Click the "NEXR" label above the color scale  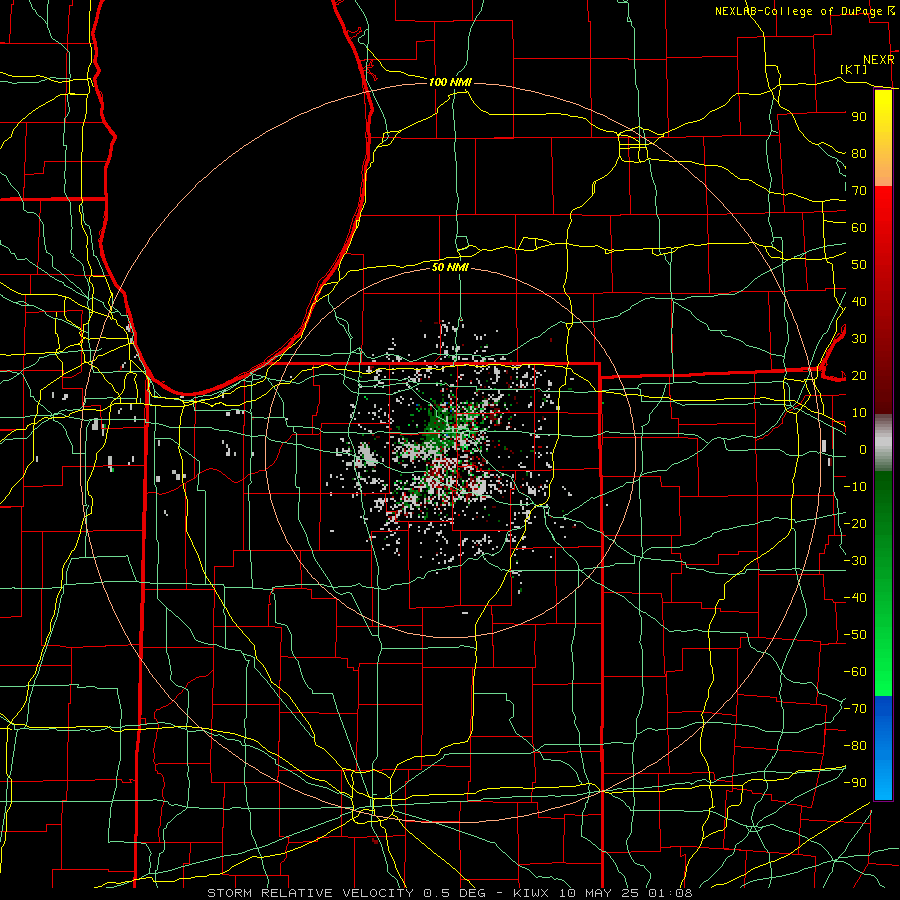point(879,60)
